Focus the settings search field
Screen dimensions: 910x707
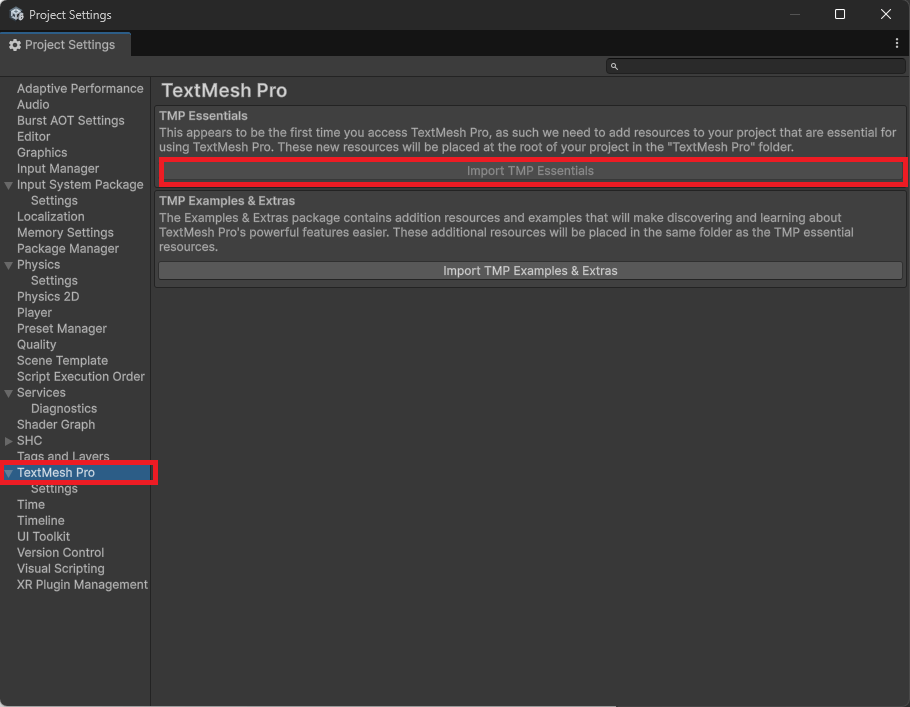coord(756,66)
